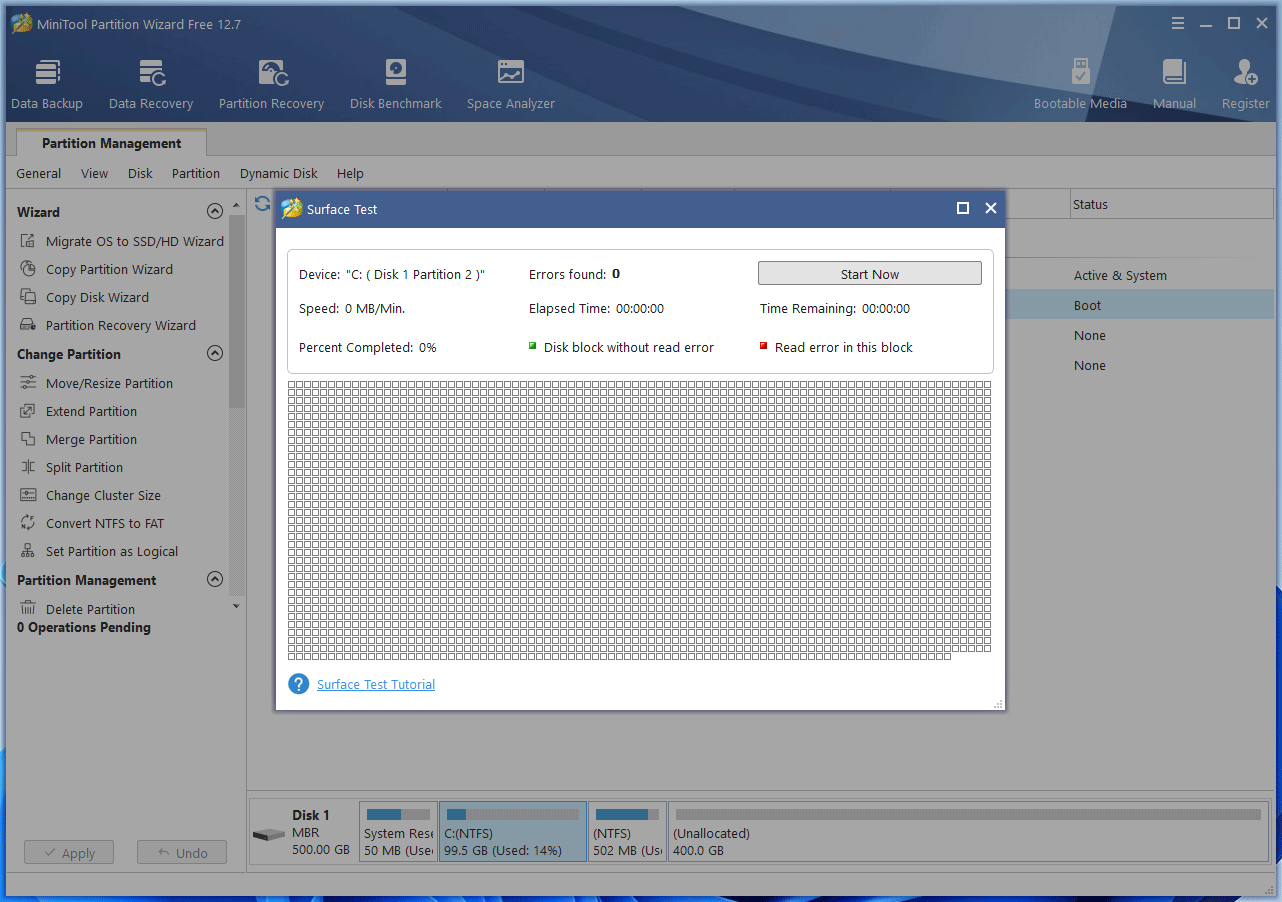Open the Dynamic Disk menu
Viewport: 1282px width, 902px height.
pyautogui.click(x=279, y=173)
